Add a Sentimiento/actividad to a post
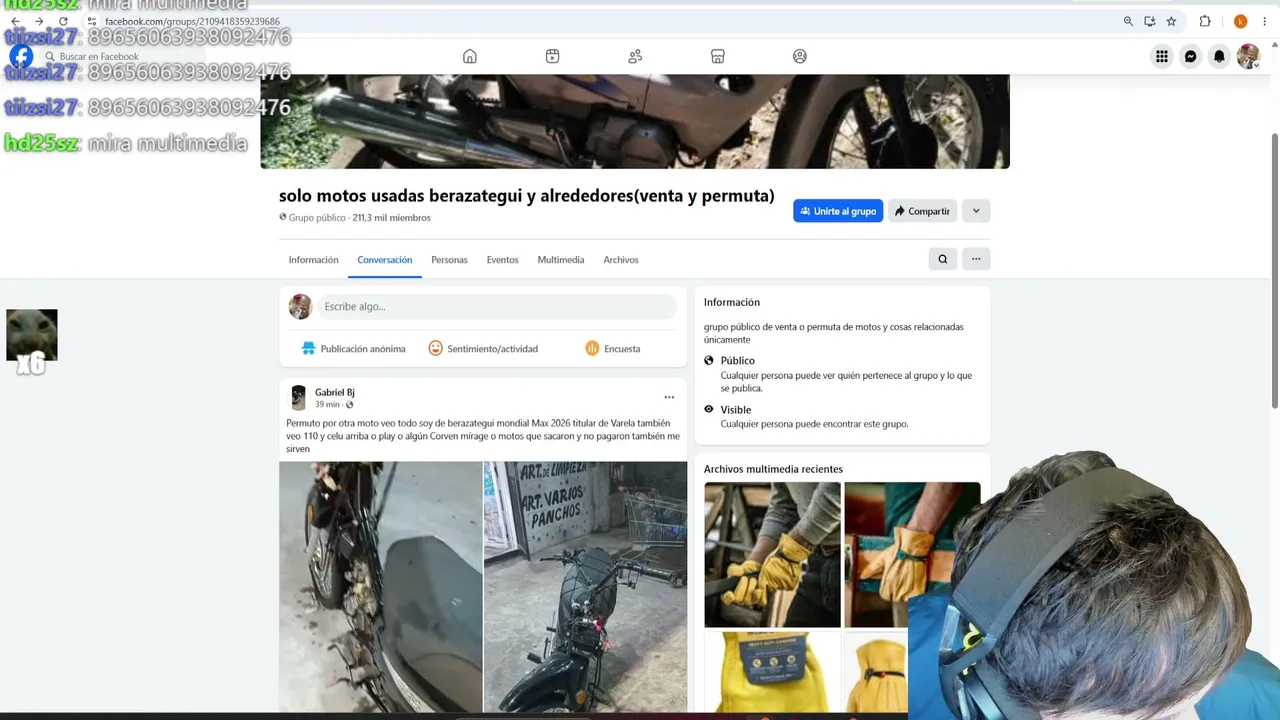The width and height of the screenshot is (1280, 720). tap(483, 349)
